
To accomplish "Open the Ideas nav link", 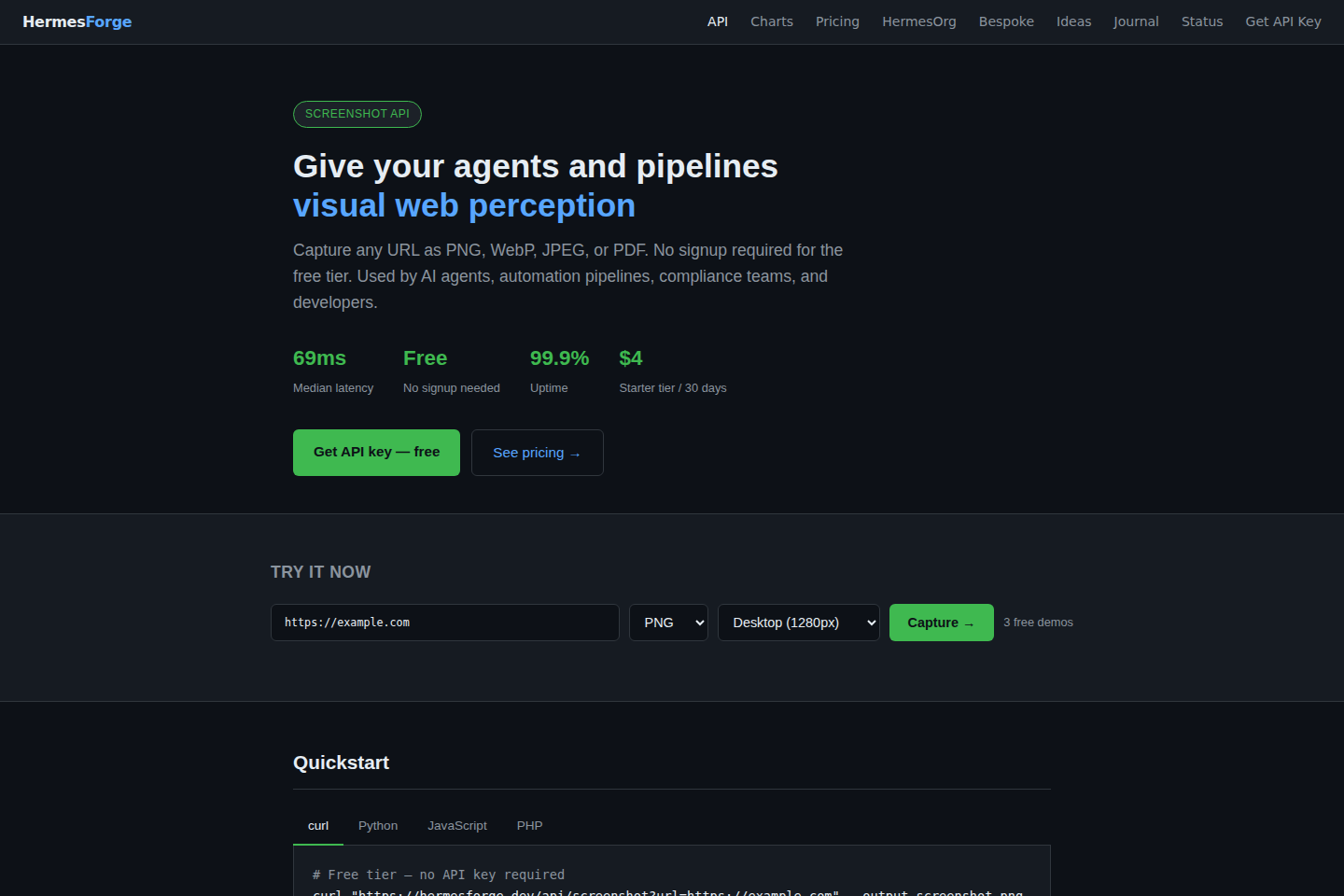I will tap(1073, 21).
